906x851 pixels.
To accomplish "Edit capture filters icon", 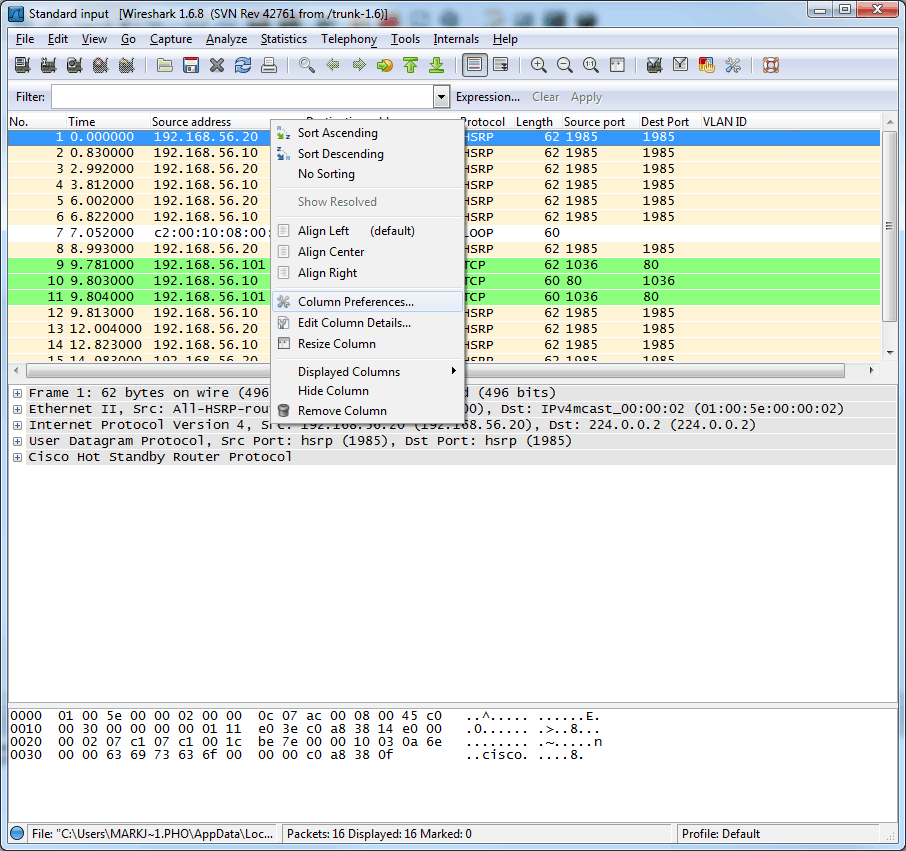I will (x=655, y=65).
